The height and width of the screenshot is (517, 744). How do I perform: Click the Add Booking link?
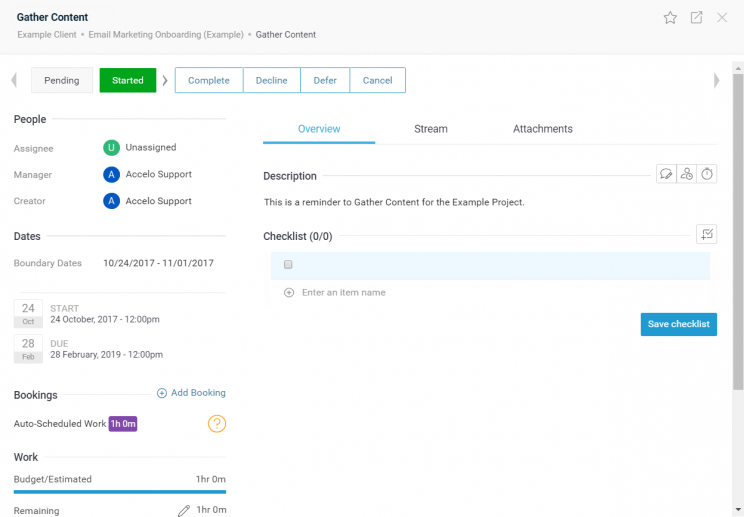[191, 393]
